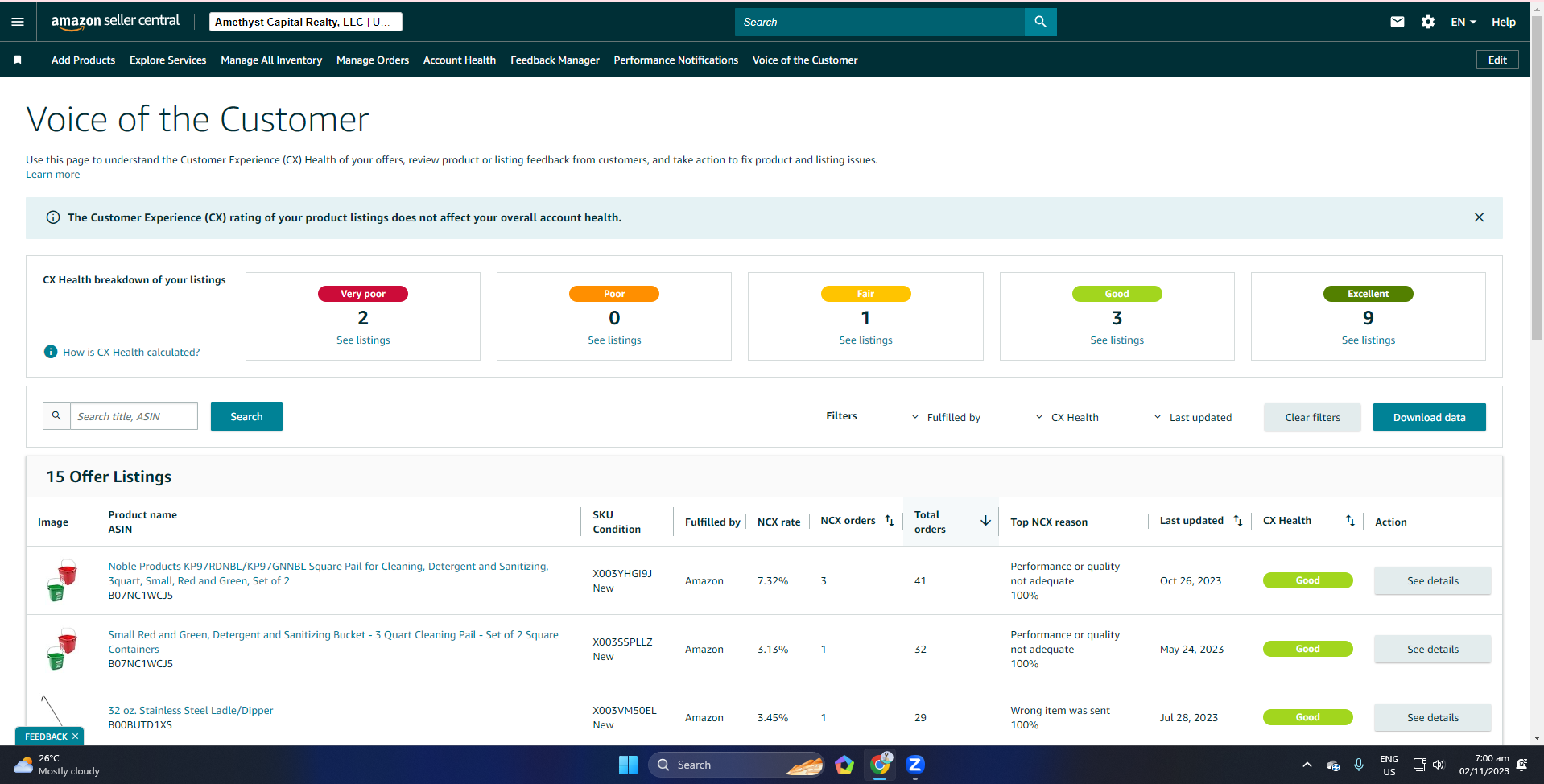Open 32 oz. Stainless Steel Ladle/Dipper link
The height and width of the screenshot is (784, 1544).
[x=191, y=710]
